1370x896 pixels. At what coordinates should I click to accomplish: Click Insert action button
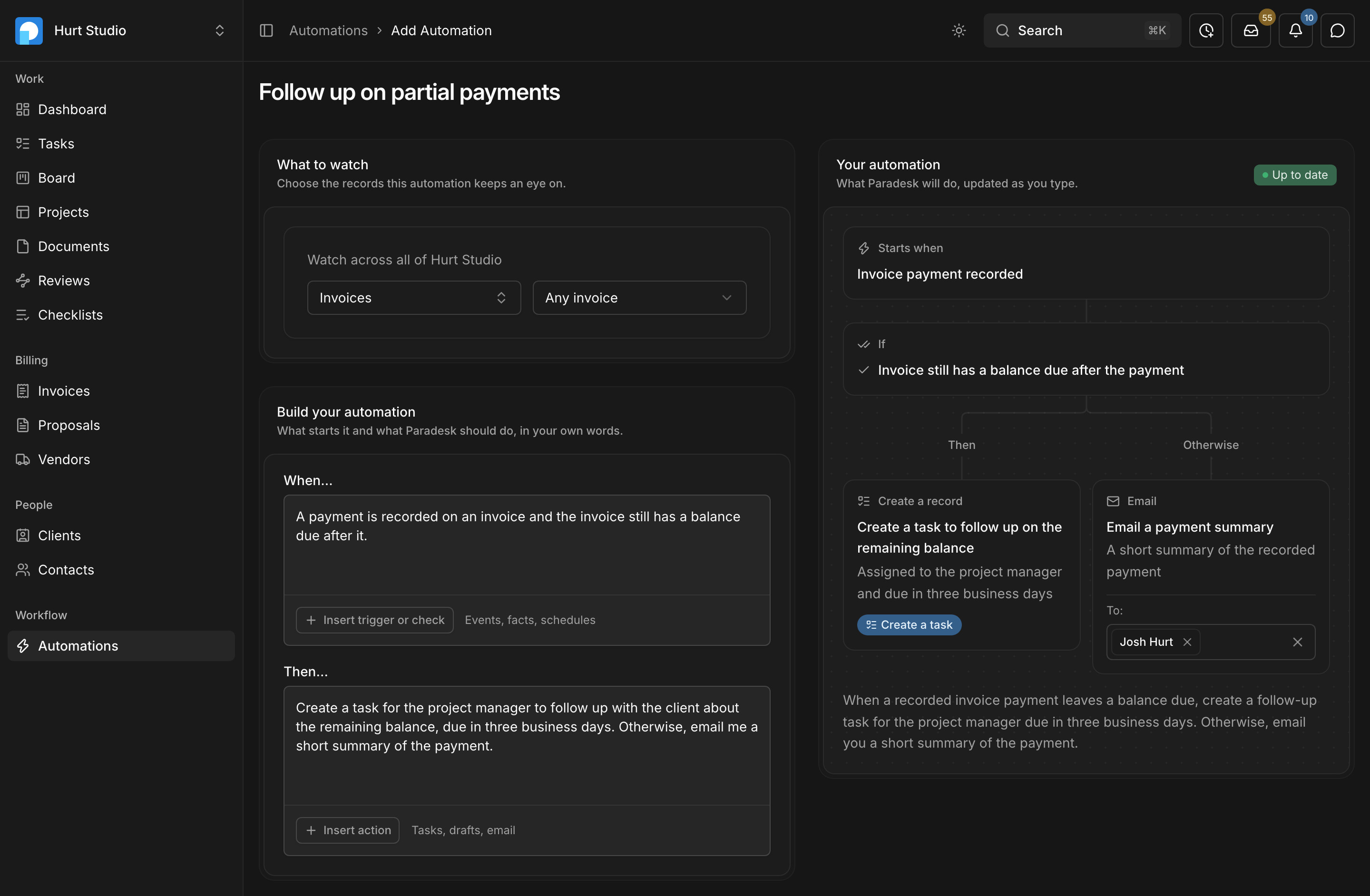[x=348, y=830]
